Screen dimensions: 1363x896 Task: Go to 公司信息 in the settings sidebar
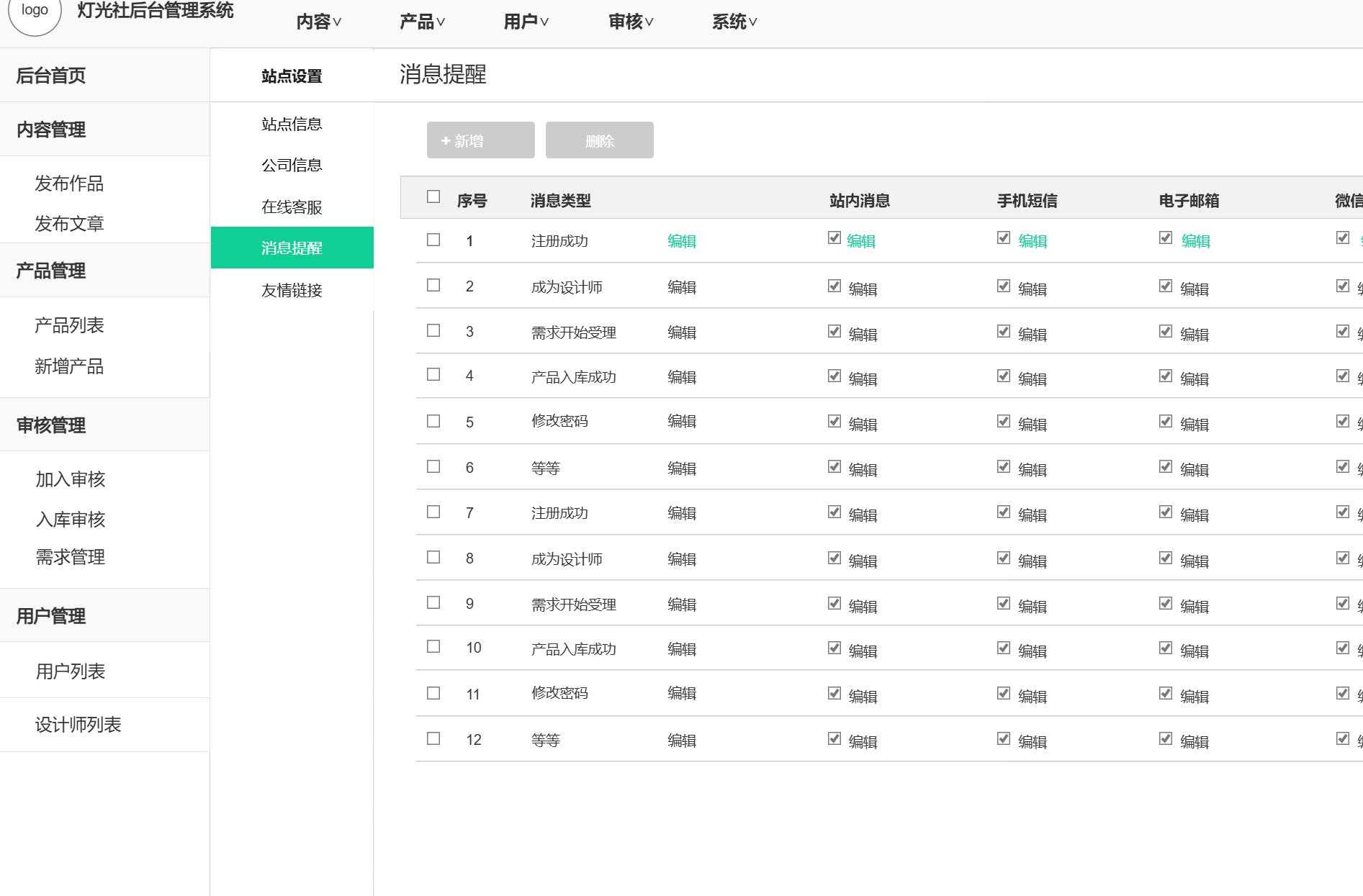click(292, 165)
